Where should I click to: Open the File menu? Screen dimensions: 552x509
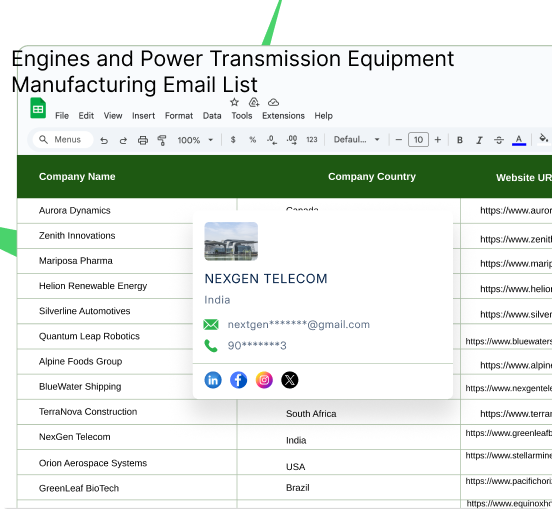tap(62, 116)
